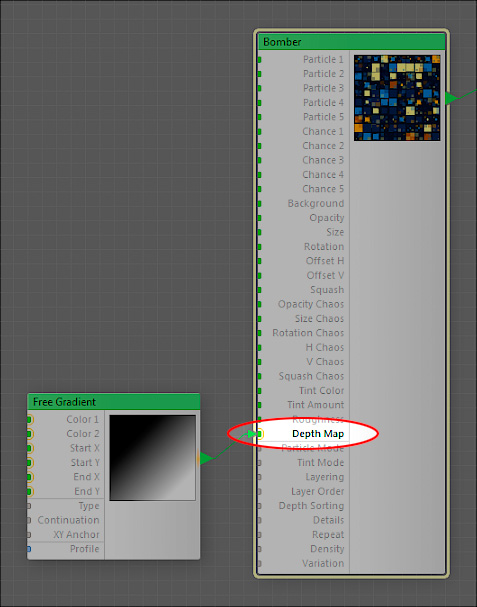Select the XY Anchor label on Free Gradient
Screen dimensions: 477x607
76,535
